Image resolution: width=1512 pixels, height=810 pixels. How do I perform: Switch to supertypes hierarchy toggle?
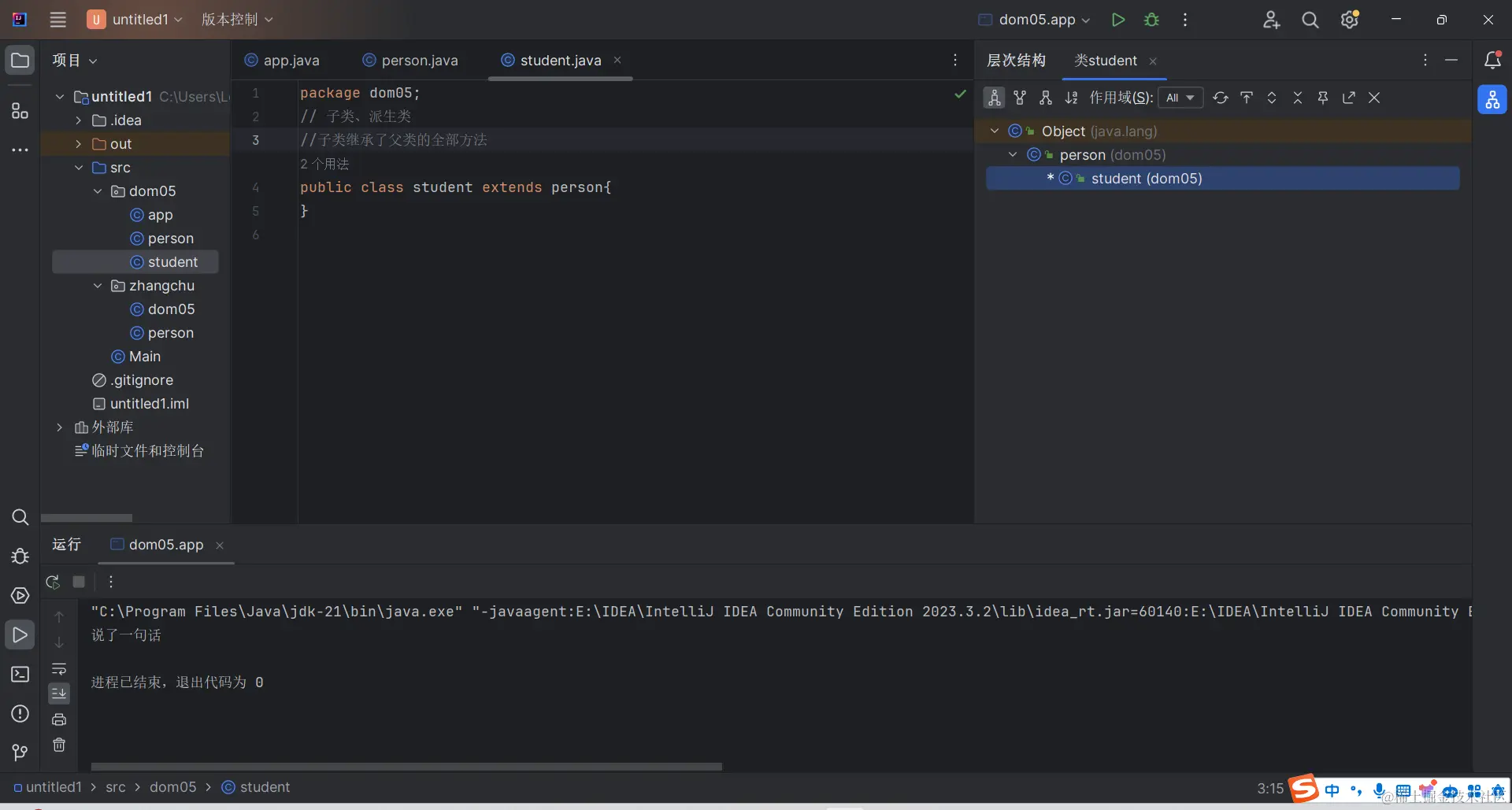1020,98
